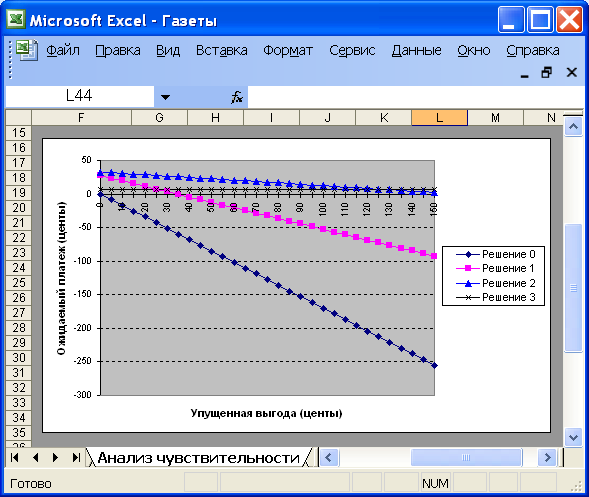
Task: Click legend entry Решение 2
Action: click(x=496, y=283)
